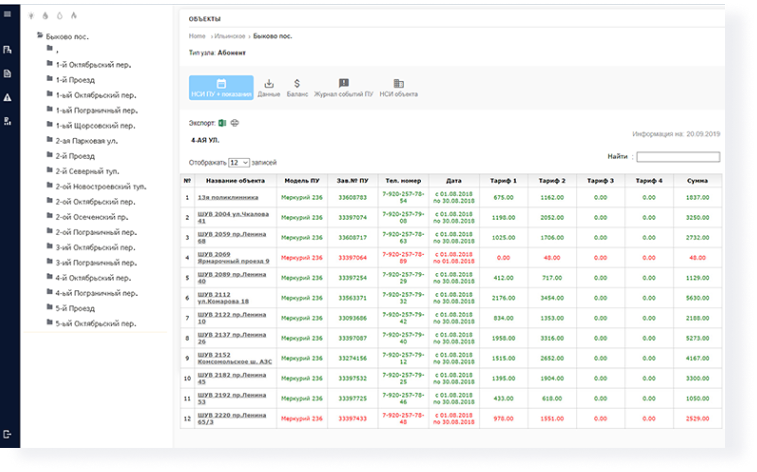Collapse the Быково пос. tree folder

(x=40, y=36)
